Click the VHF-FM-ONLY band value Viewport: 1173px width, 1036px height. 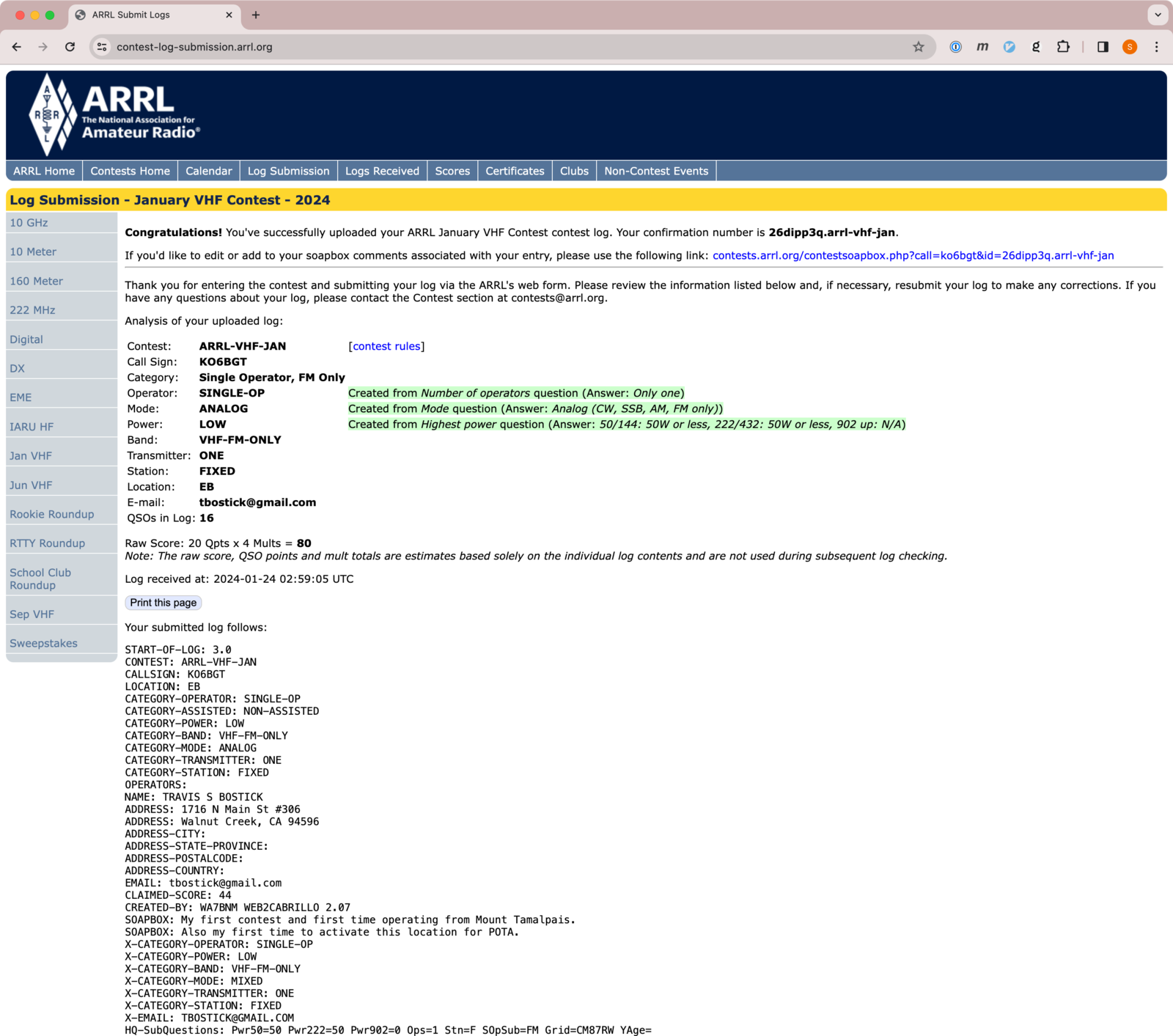(x=240, y=440)
